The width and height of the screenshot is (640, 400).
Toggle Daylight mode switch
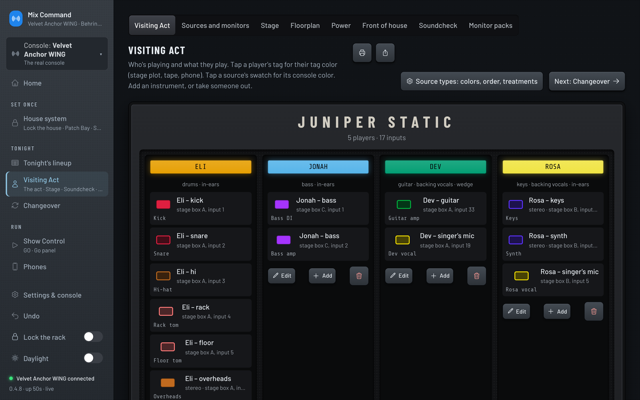pyautogui.click(x=93, y=358)
